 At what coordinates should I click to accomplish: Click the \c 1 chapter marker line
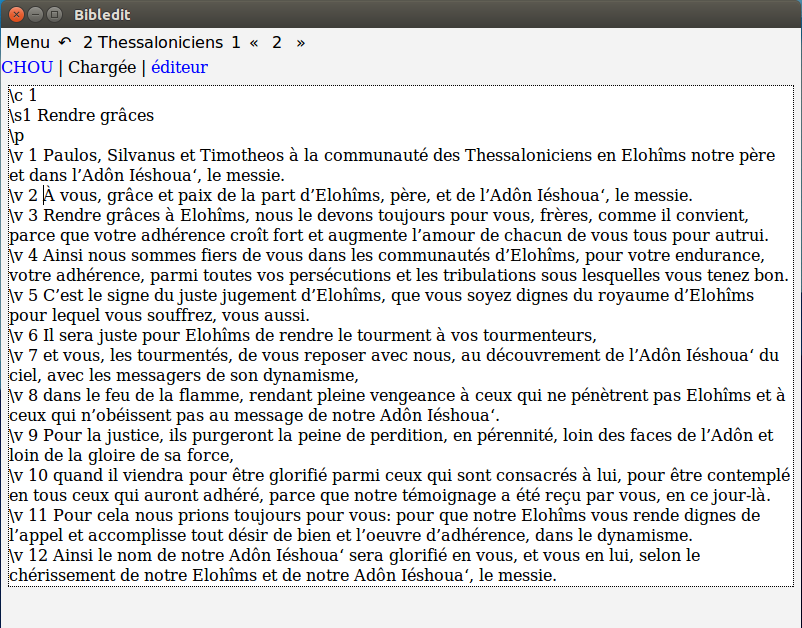coord(23,95)
